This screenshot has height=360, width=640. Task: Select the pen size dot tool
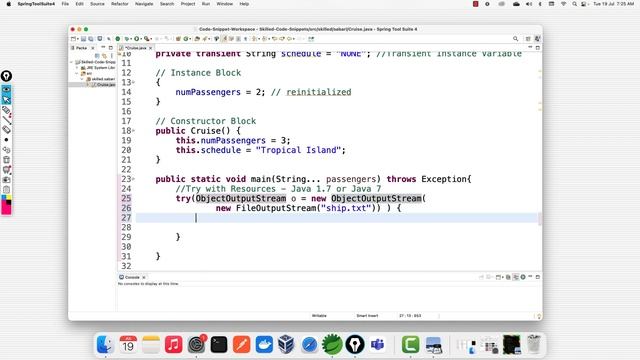pyautogui.click(x=6, y=140)
